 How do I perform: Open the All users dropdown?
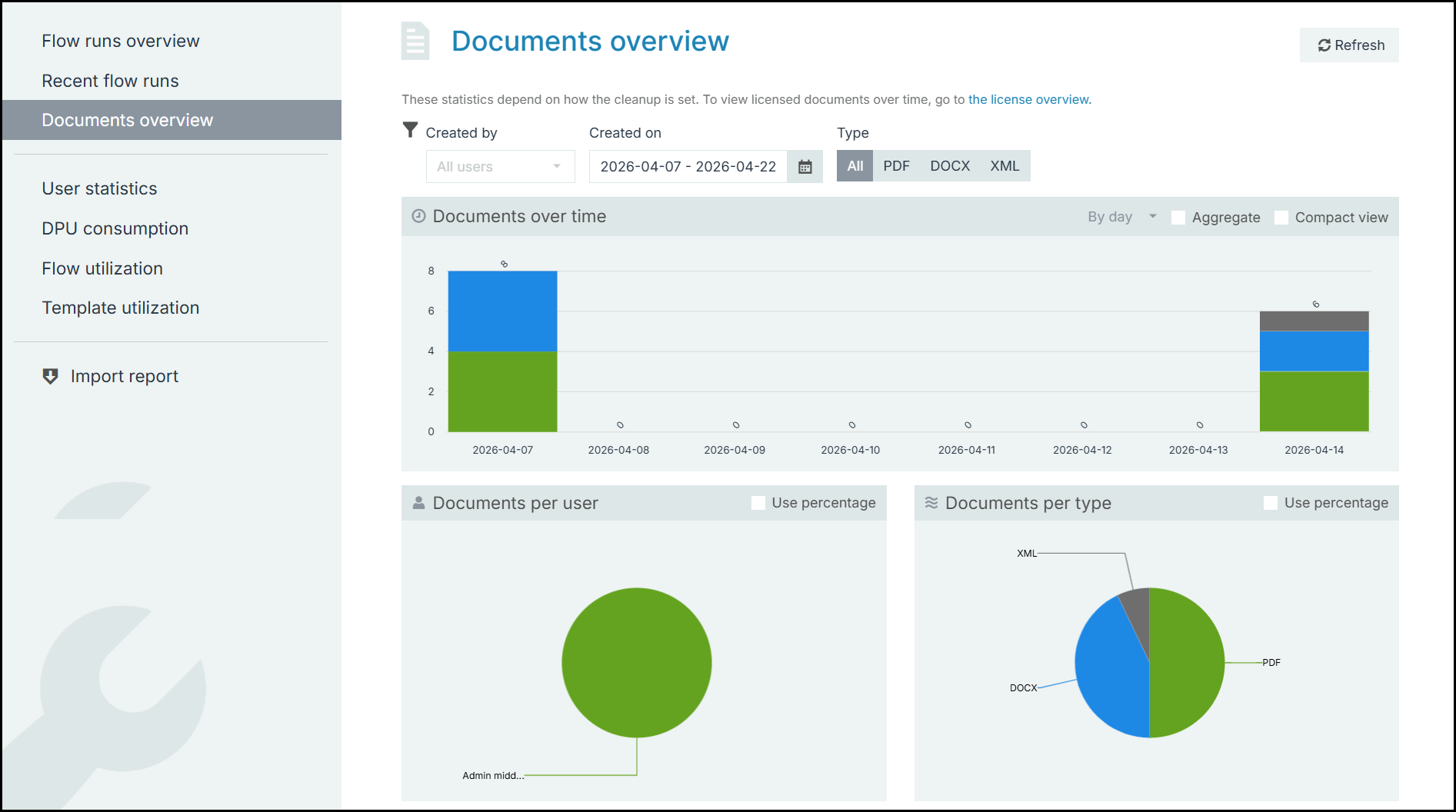(x=500, y=167)
